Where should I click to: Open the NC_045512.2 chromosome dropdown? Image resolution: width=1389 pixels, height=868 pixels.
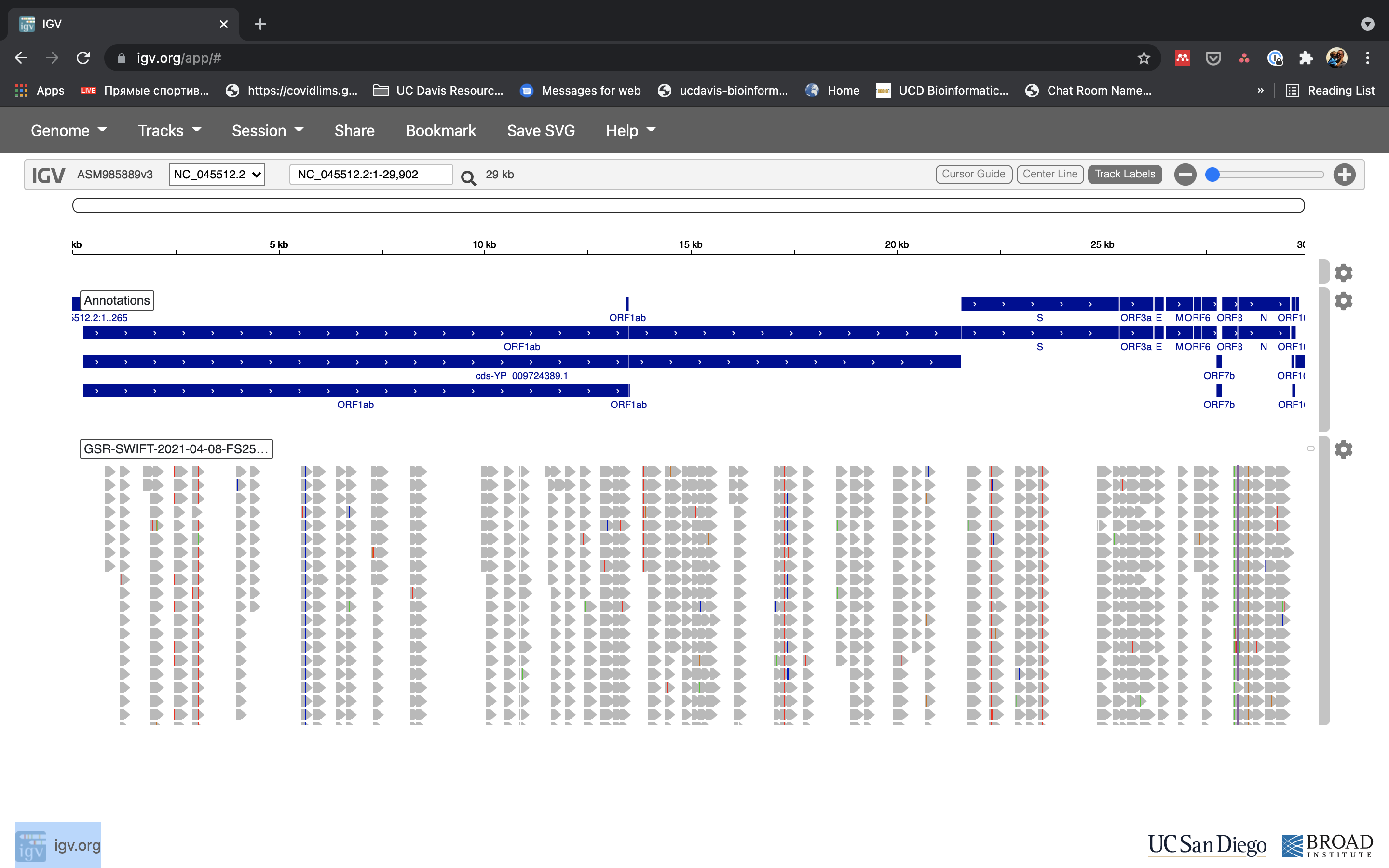pos(217,175)
